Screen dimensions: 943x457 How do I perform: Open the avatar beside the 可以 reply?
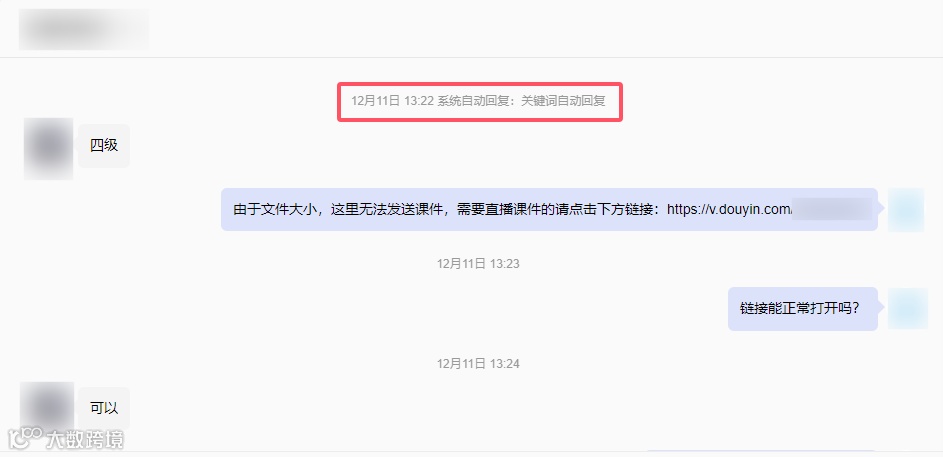coord(47,408)
